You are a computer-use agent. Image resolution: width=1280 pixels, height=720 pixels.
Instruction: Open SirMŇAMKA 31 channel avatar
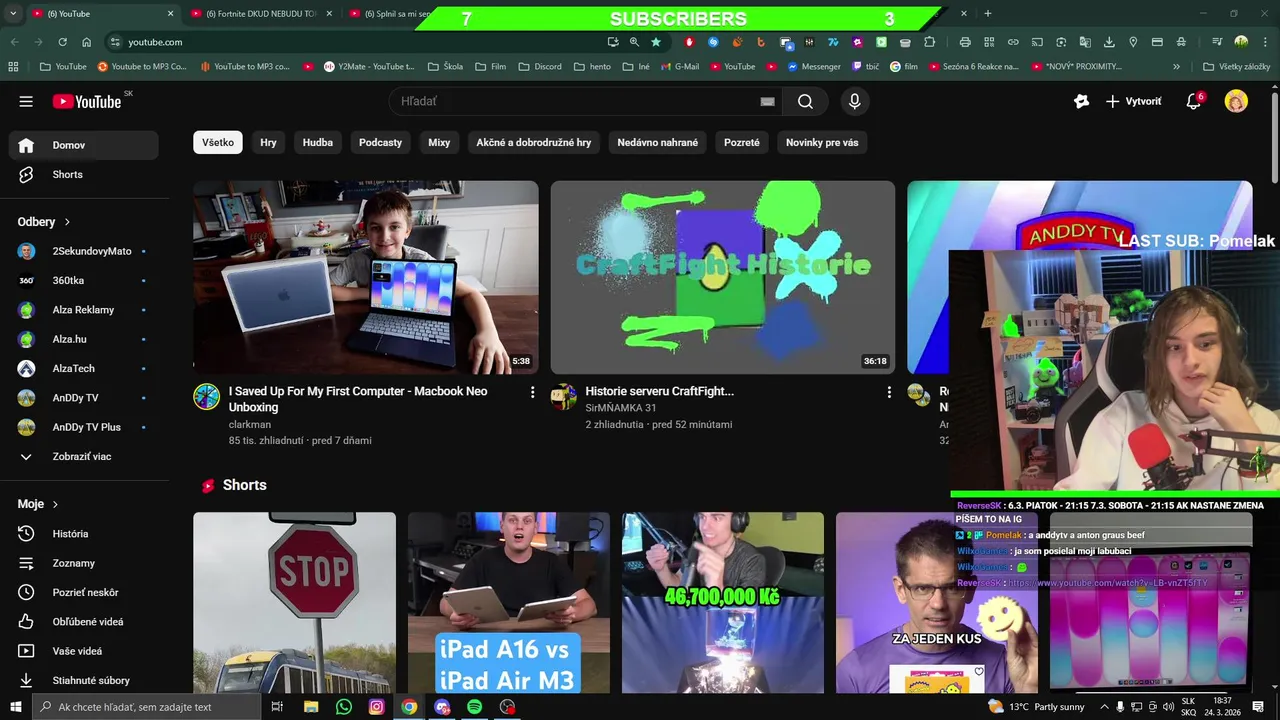pyautogui.click(x=564, y=397)
